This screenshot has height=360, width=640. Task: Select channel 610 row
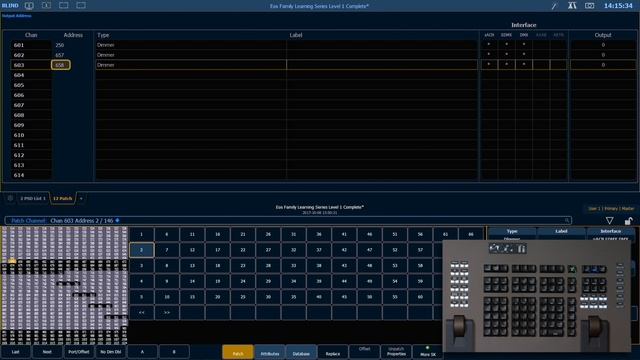(x=322, y=135)
